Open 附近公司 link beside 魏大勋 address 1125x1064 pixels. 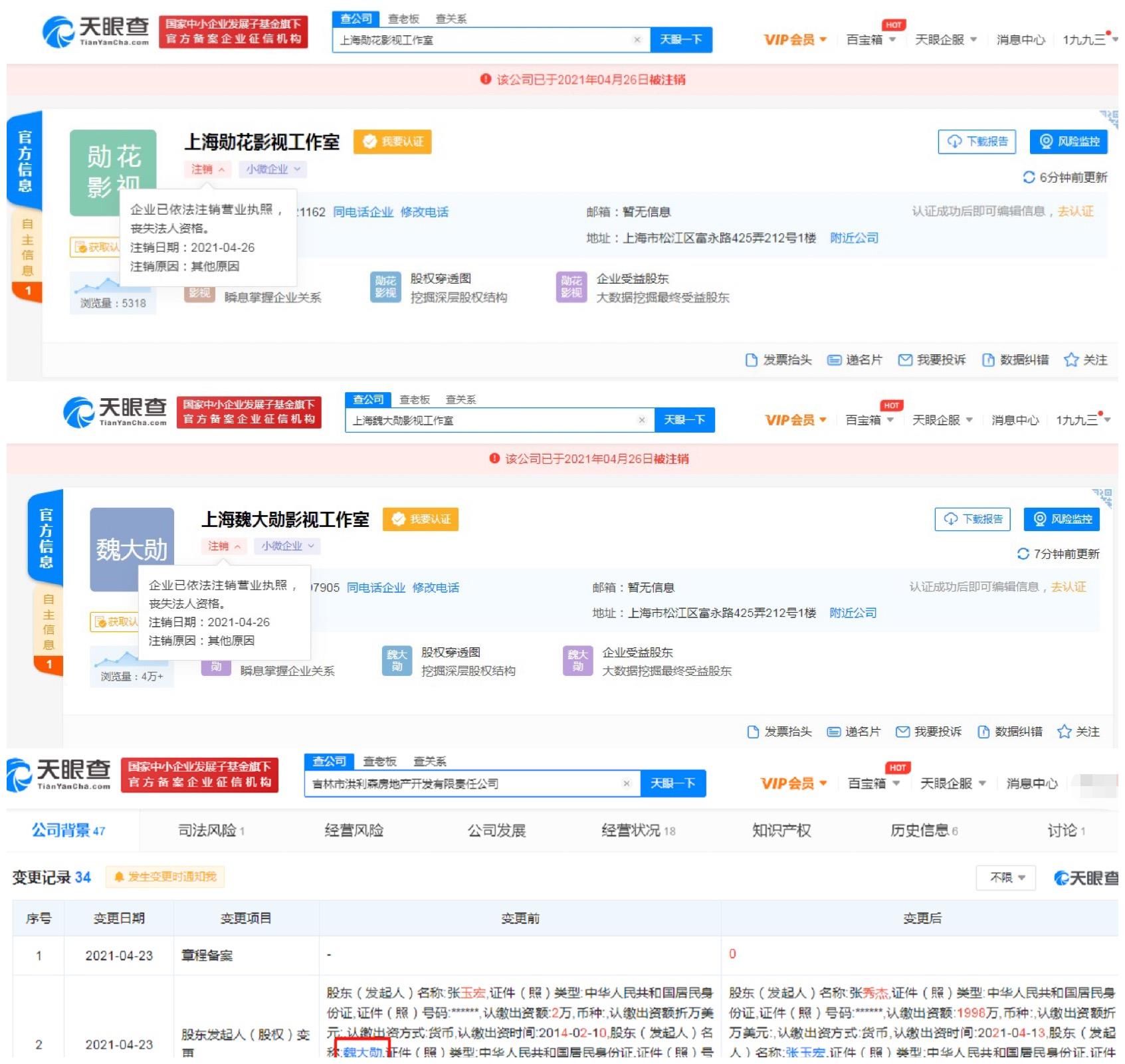click(x=853, y=613)
